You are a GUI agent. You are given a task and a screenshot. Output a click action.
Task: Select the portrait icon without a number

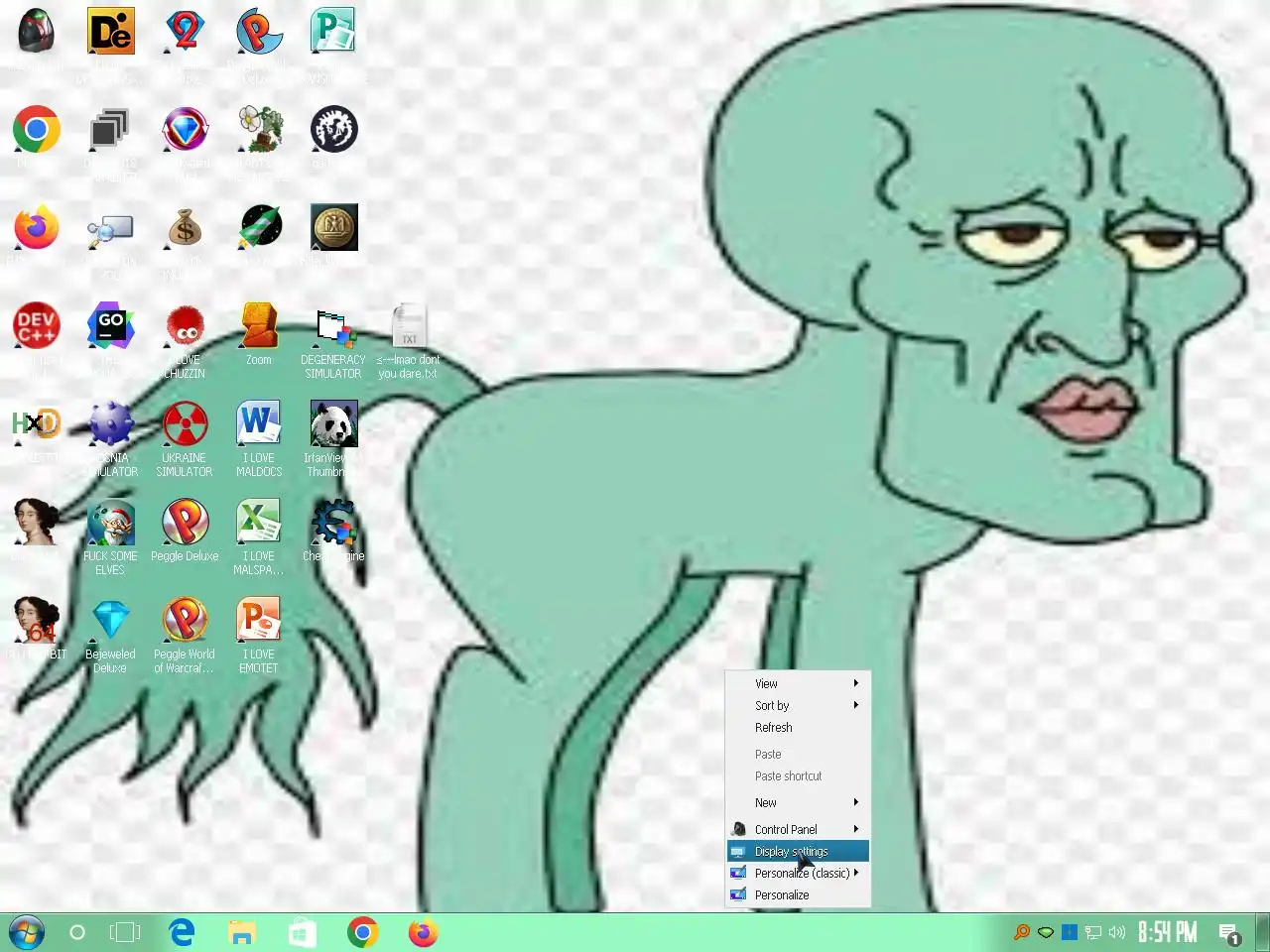(37, 523)
